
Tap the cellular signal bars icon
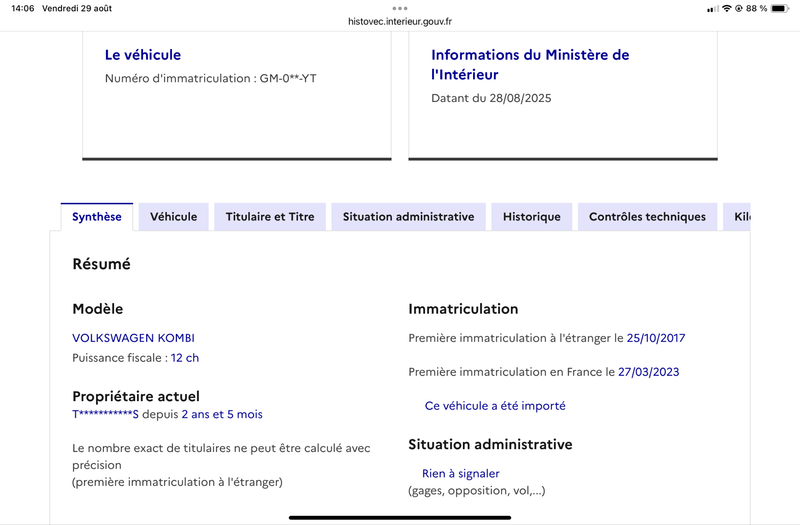pos(713,9)
